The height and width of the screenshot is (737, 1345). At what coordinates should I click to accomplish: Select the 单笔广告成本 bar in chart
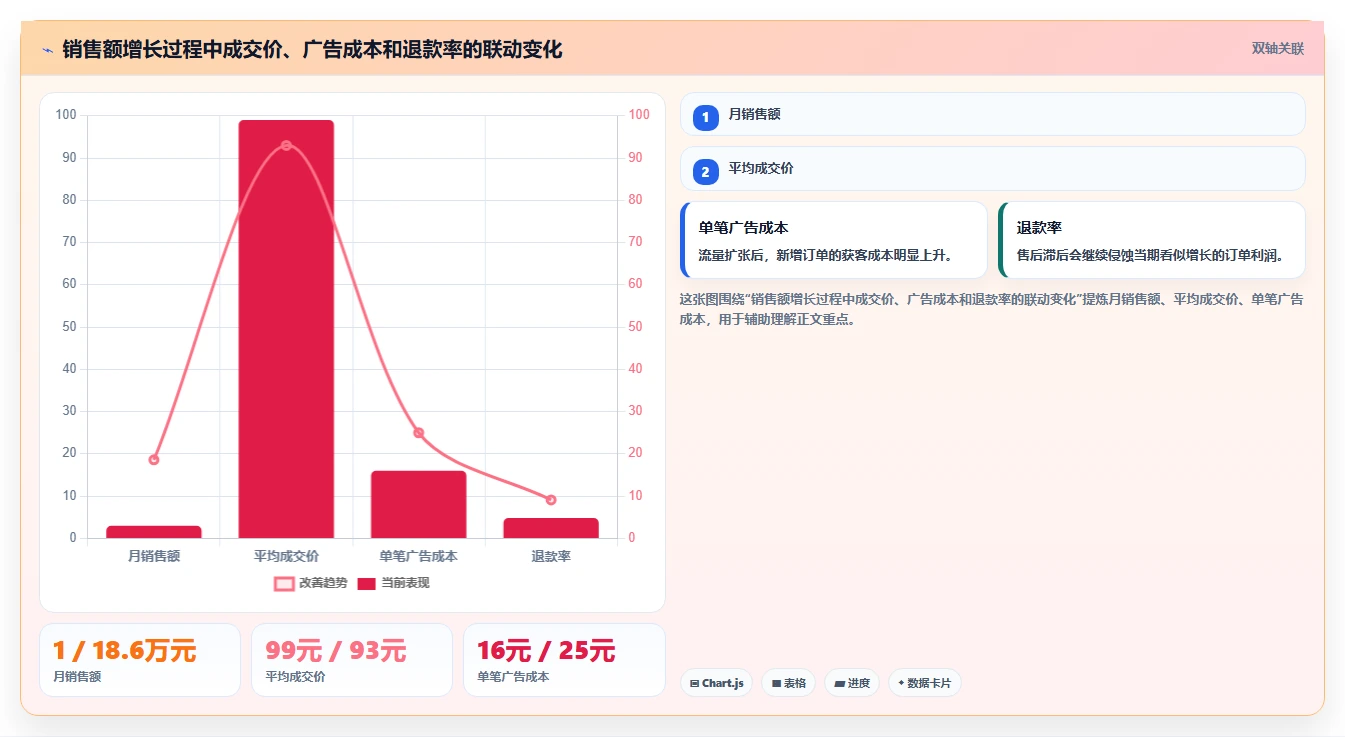[418, 504]
